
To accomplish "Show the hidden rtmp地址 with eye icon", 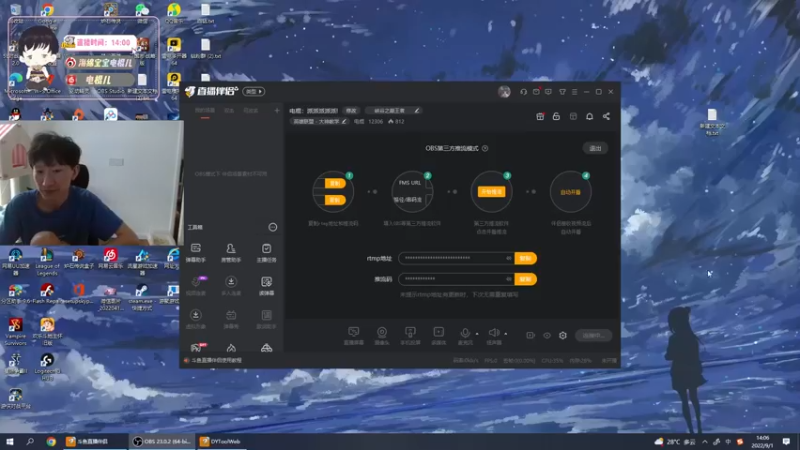I will (x=509, y=258).
